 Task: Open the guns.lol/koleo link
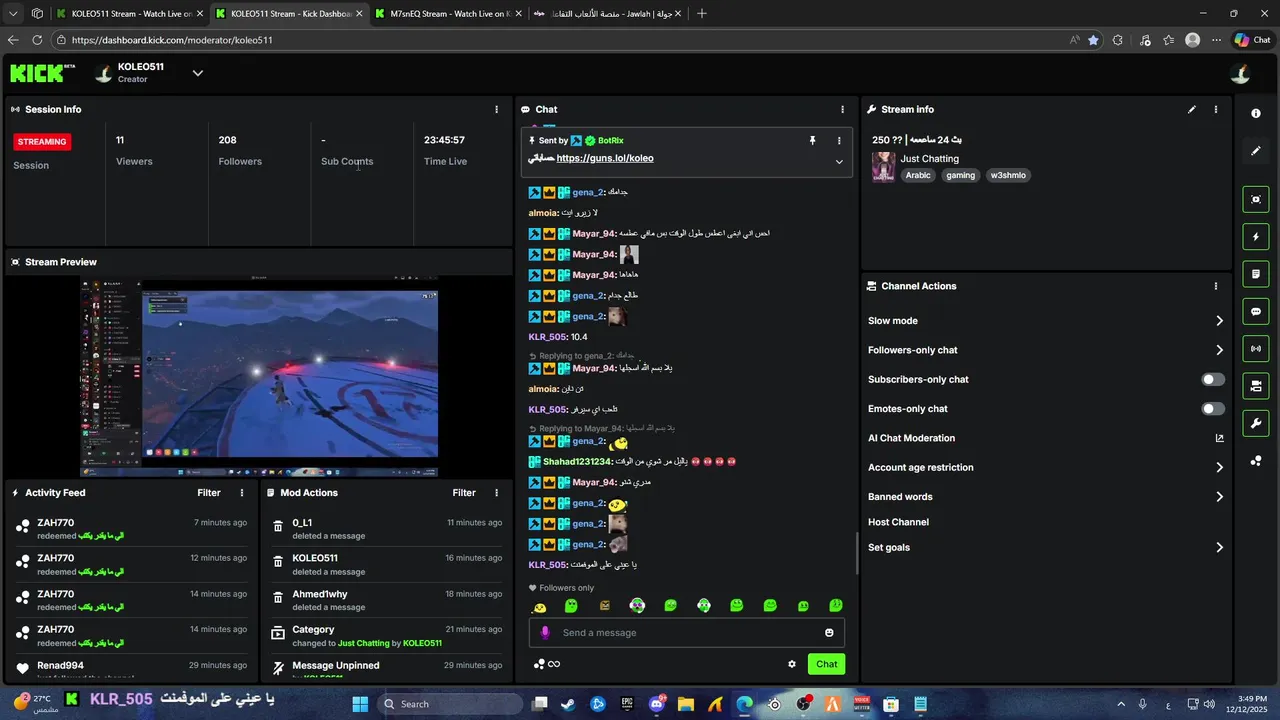pos(605,158)
